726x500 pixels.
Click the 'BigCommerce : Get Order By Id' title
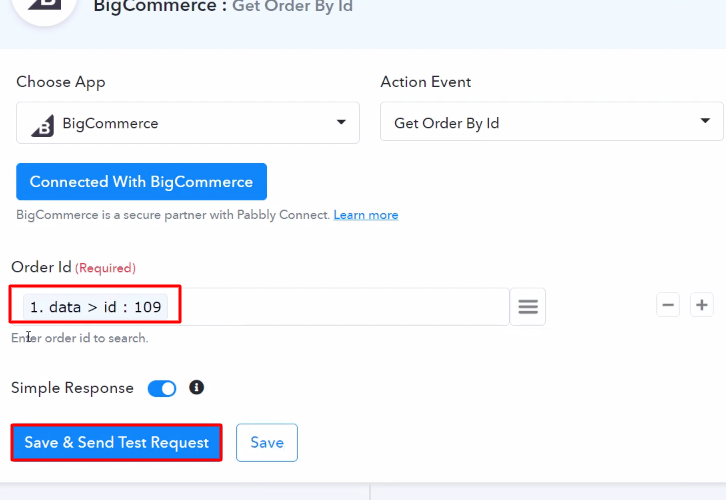click(223, 6)
